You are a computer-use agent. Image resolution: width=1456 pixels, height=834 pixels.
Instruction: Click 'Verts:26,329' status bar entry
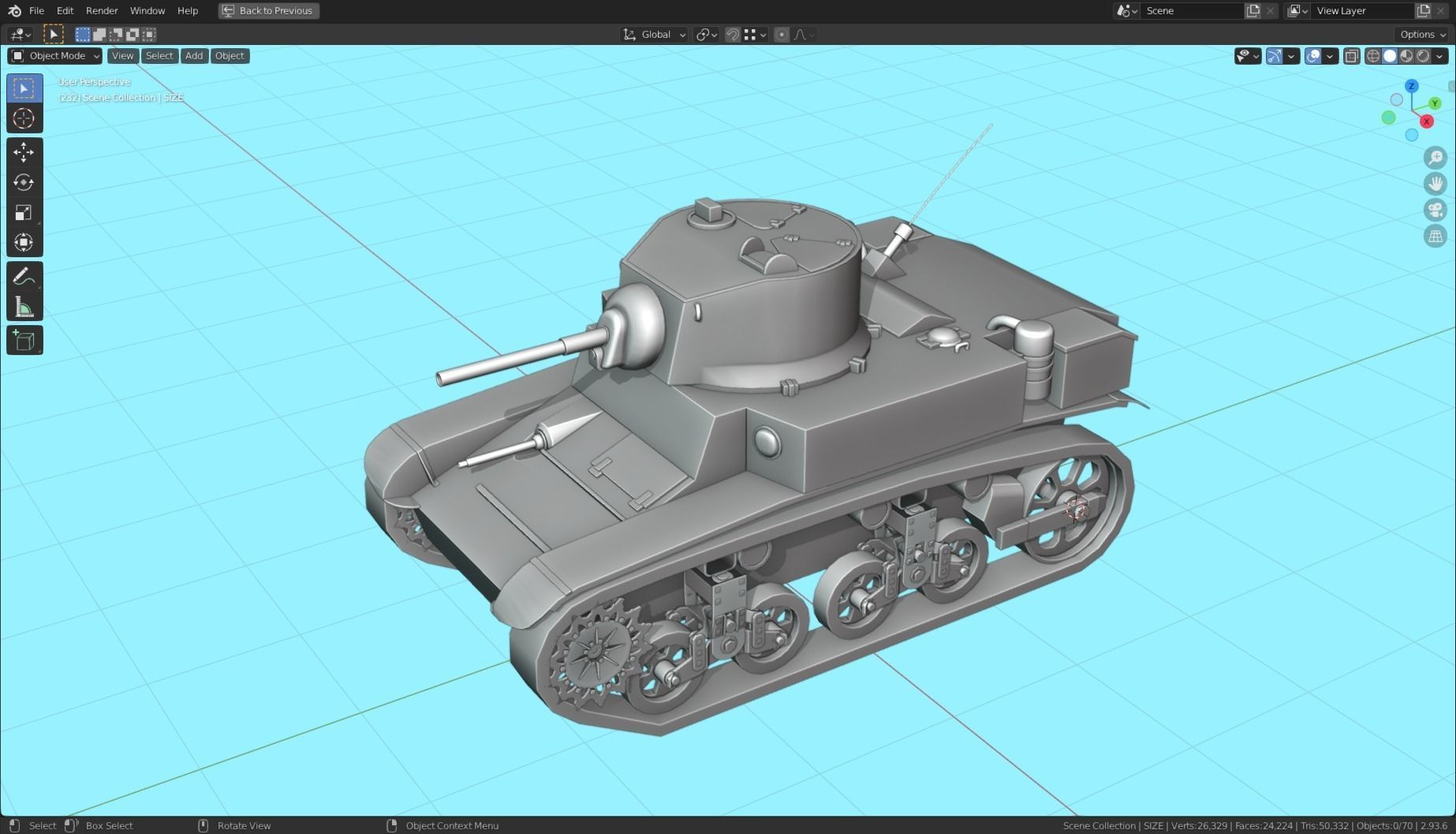point(1199,825)
